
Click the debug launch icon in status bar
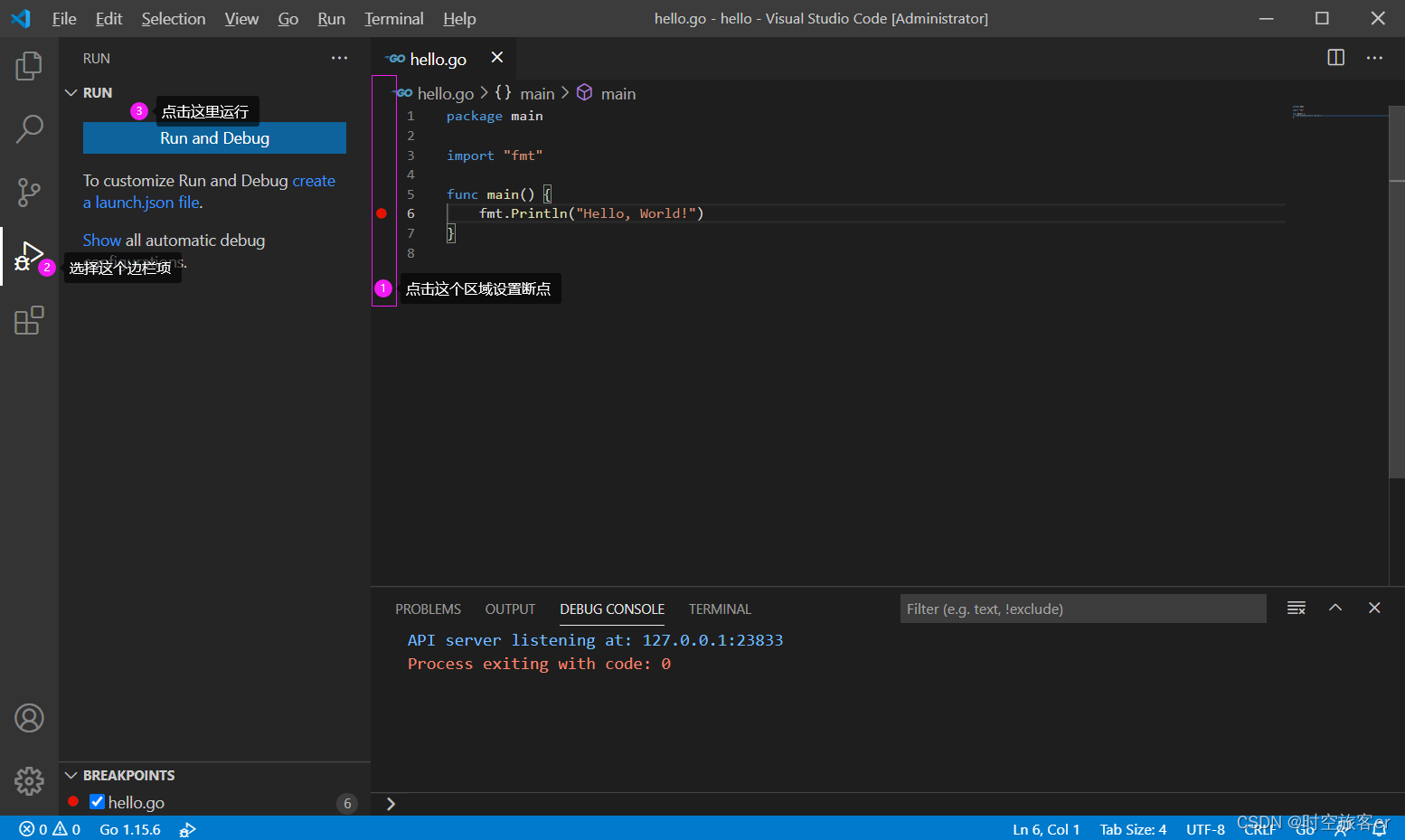coord(187,829)
